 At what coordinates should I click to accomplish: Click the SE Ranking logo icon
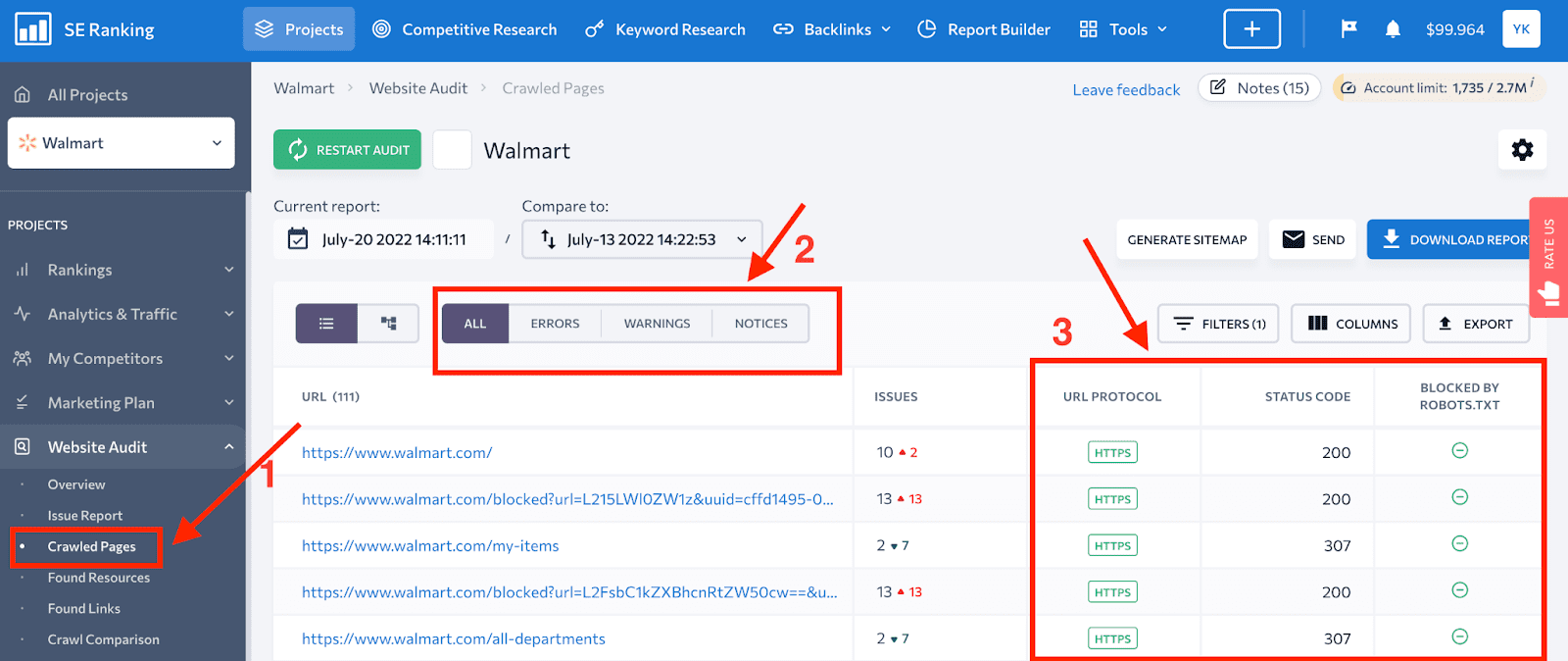click(33, 29)
